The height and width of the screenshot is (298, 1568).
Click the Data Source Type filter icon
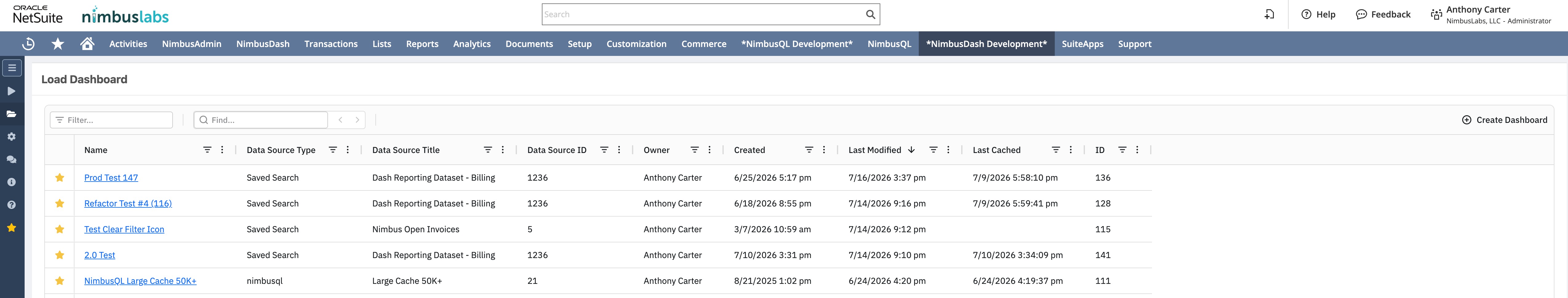point(333,150)
